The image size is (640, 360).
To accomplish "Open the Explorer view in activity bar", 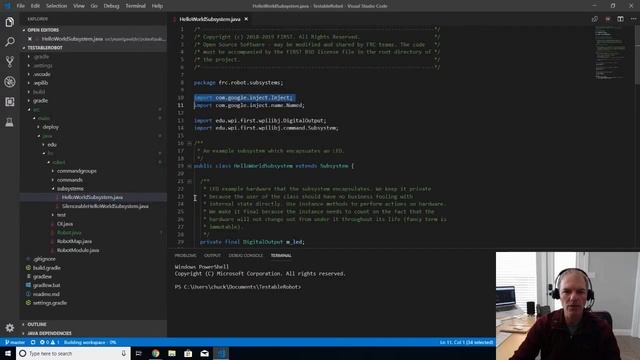I will [x=9, y=22].
